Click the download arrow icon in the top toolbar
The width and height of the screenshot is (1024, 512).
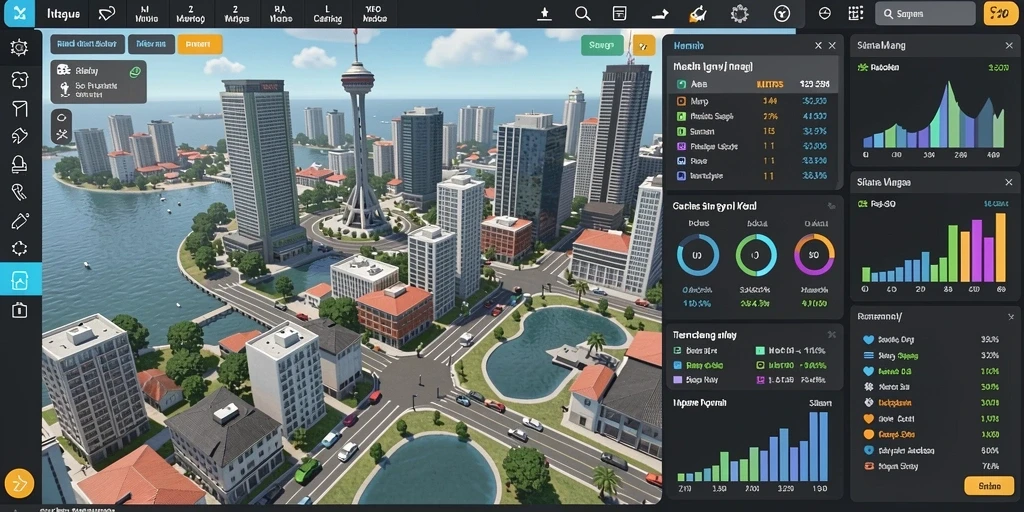click(x=544, y=14)
